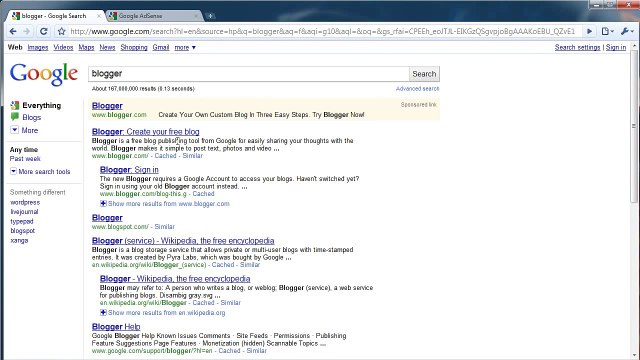Close the blogger - Google Search tab
640x360 pixels.
98,16
